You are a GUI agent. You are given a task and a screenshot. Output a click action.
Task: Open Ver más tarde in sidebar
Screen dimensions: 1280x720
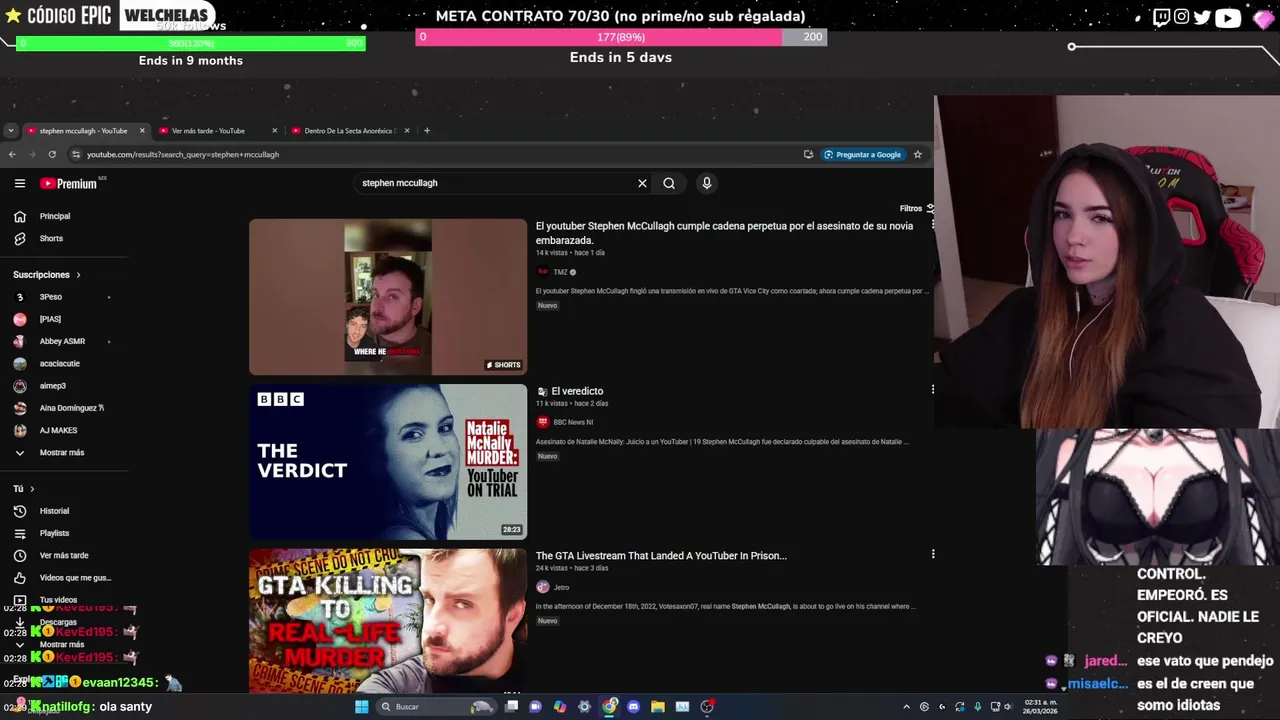point(64,555)
